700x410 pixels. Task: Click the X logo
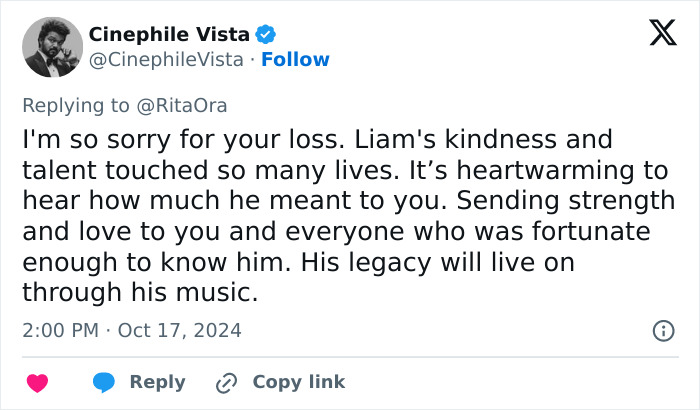click(656, 35)
